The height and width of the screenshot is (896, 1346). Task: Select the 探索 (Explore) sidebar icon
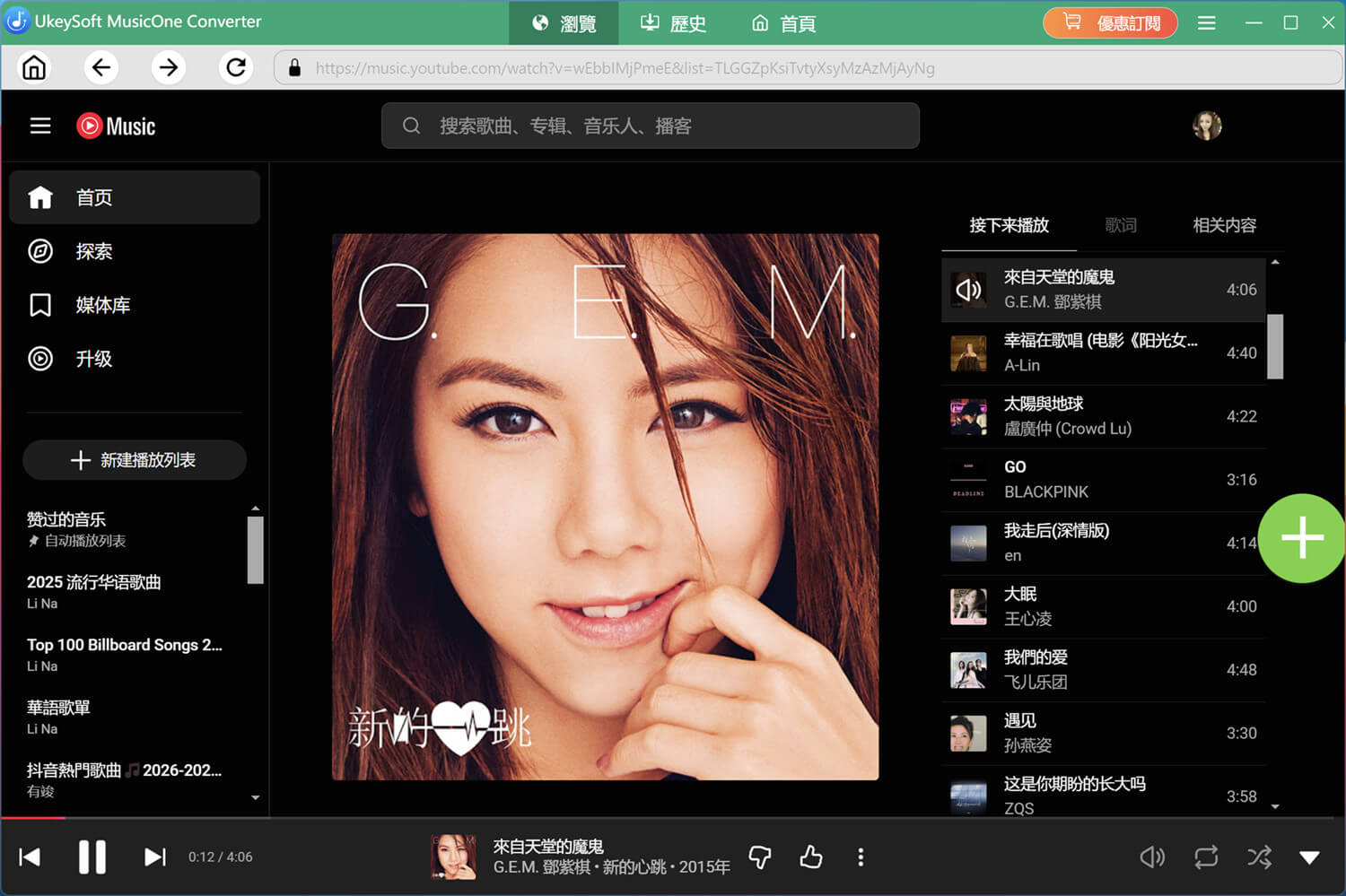click(x=40, y=251)
